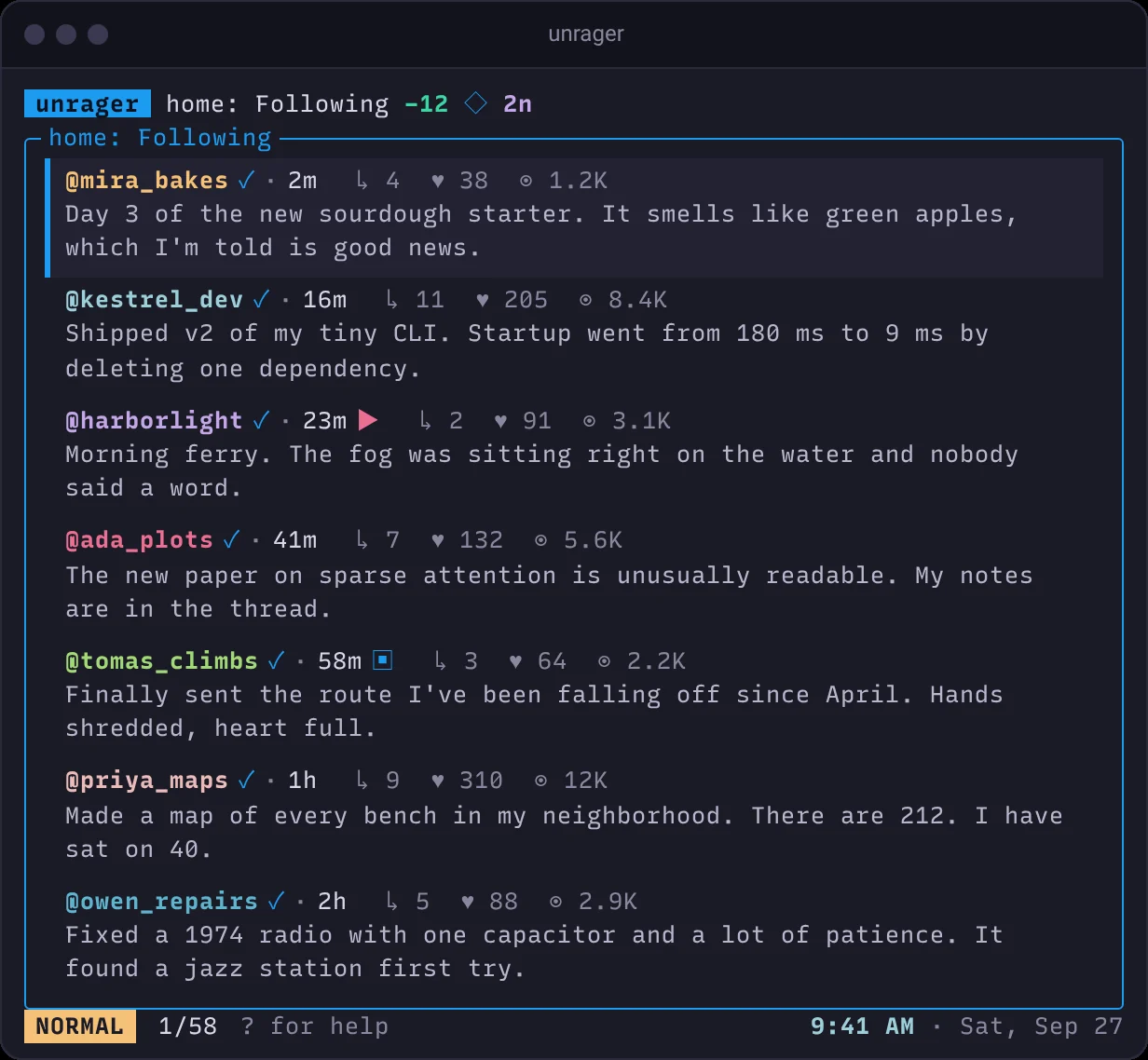The image size is (1148, 1060).
Task: Click the diamond icon in the header
Action: tap(475, 103)
